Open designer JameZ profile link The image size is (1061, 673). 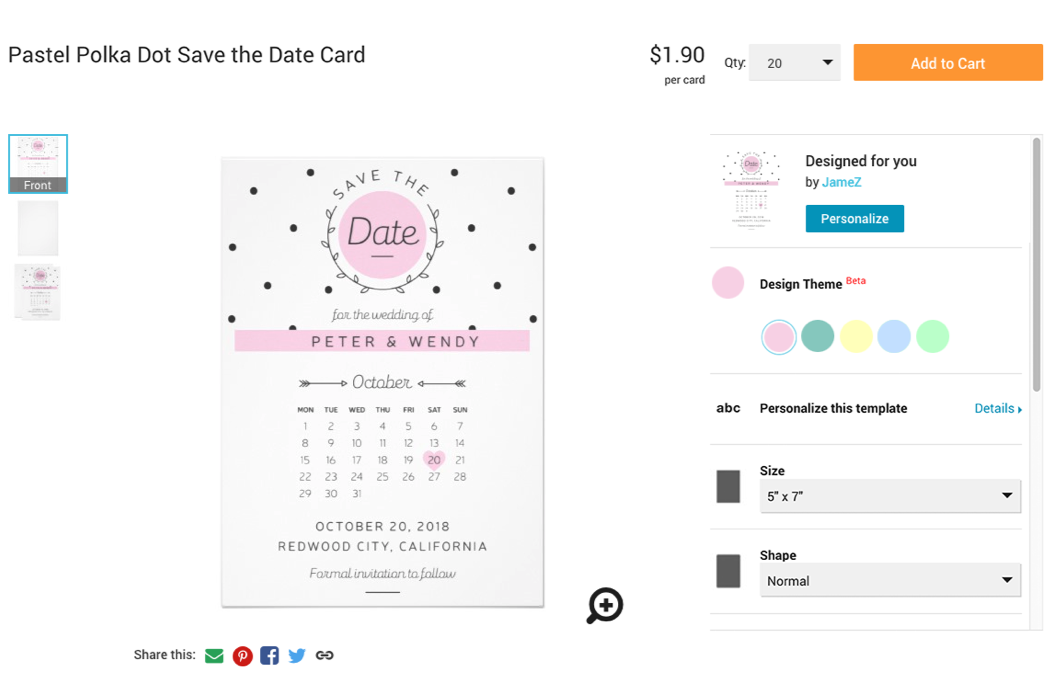pos(842,182)
